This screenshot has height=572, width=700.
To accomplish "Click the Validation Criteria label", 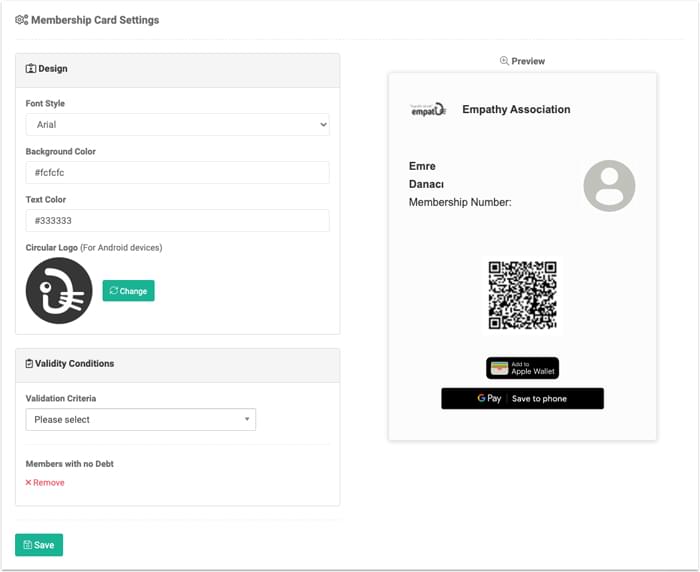I will (x=61, y=398).
